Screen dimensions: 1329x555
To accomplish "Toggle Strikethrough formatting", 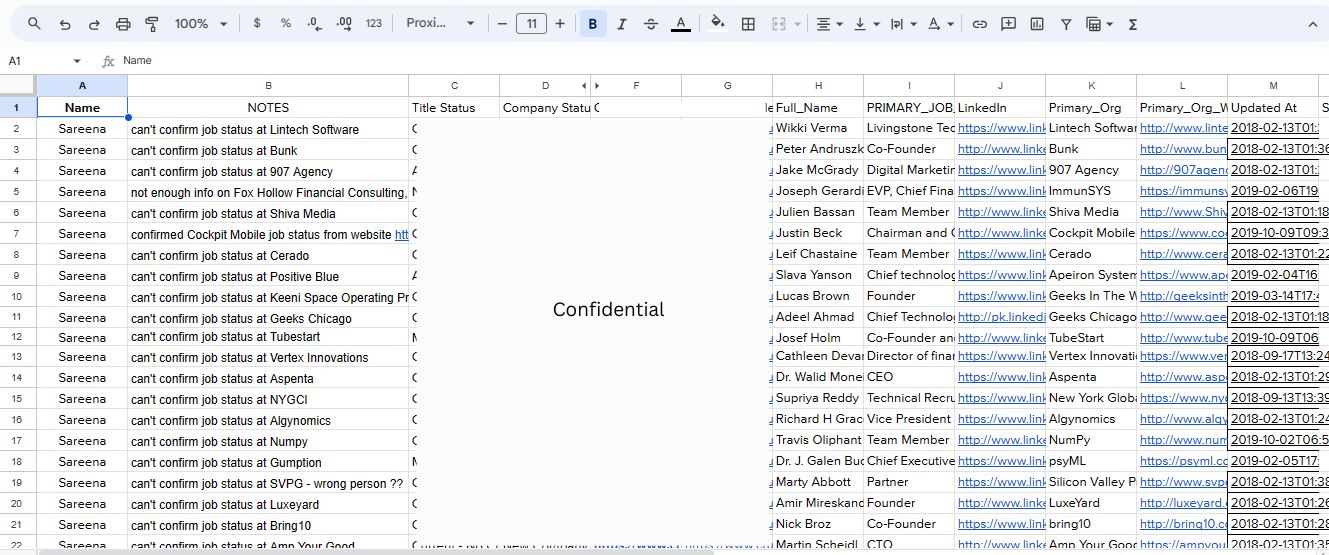I will coord(651,24).
